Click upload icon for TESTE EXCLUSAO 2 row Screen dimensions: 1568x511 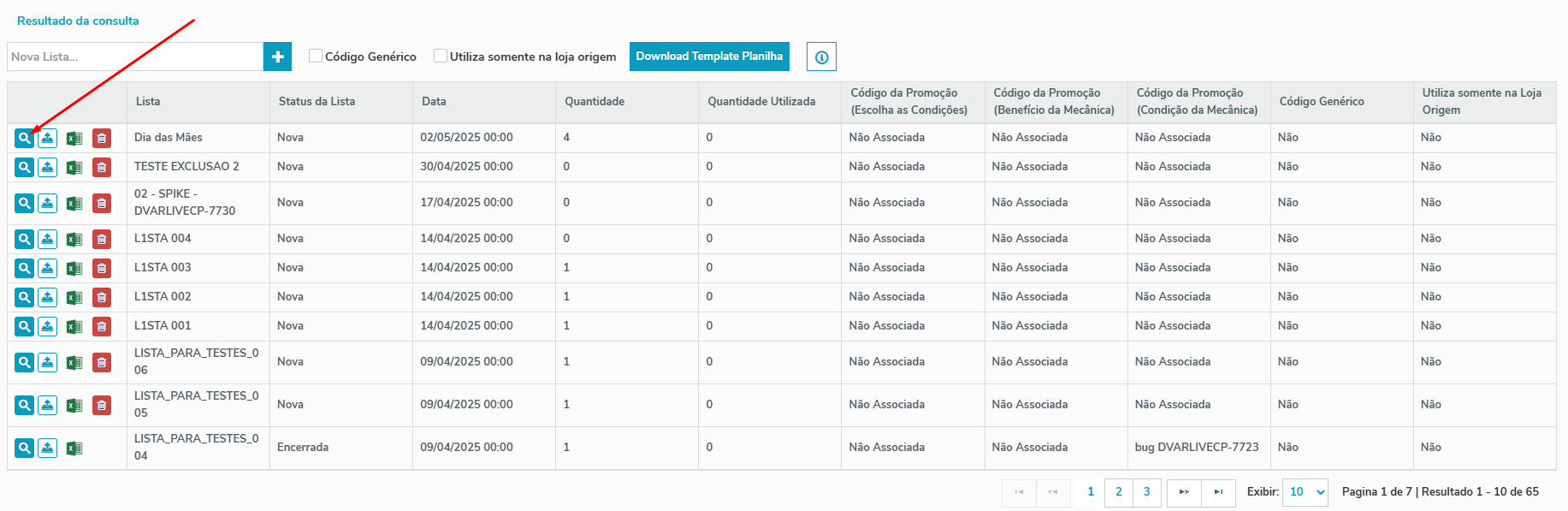click(x=48, y=167)
